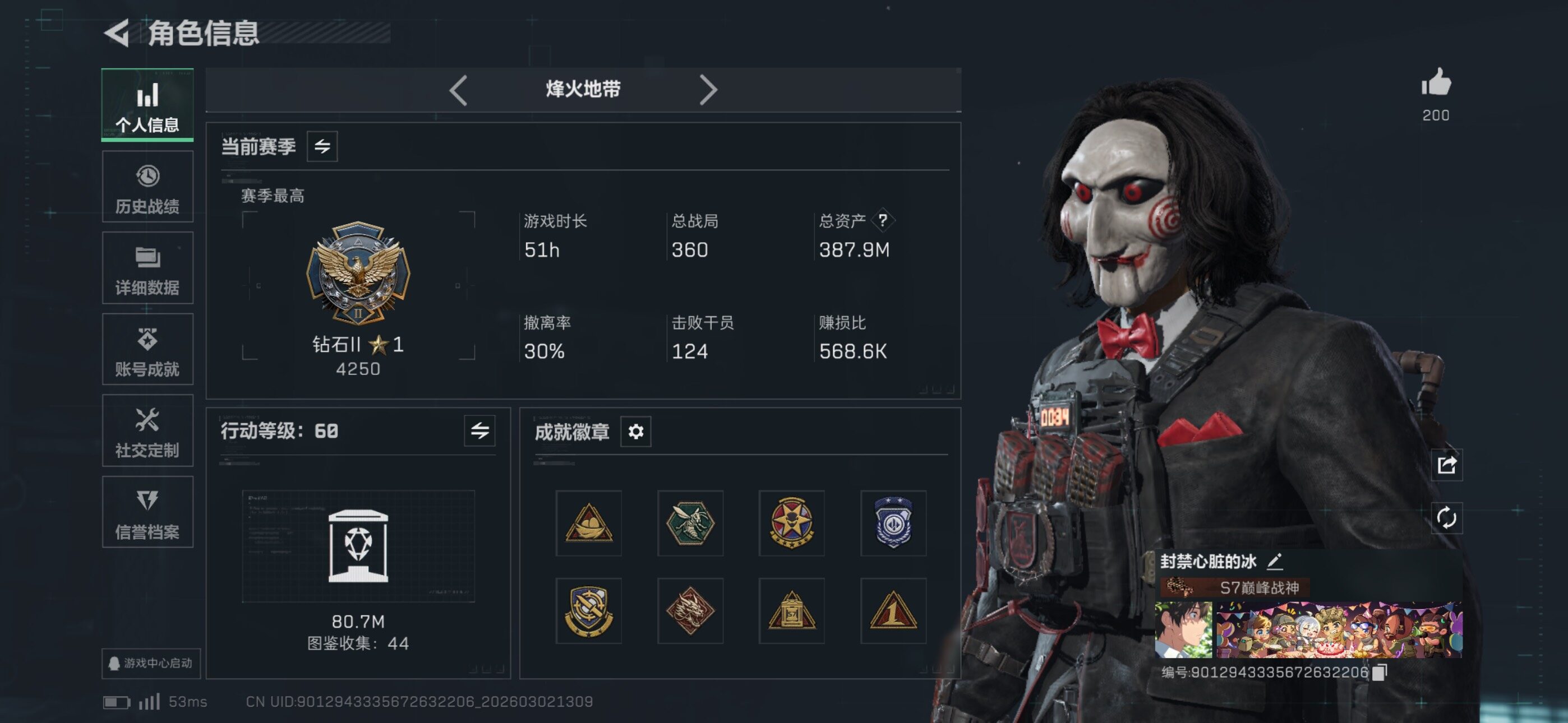1568x723 pixels.
Task: Switch to previous mode with left chevron
Action: tap(458, 90)
